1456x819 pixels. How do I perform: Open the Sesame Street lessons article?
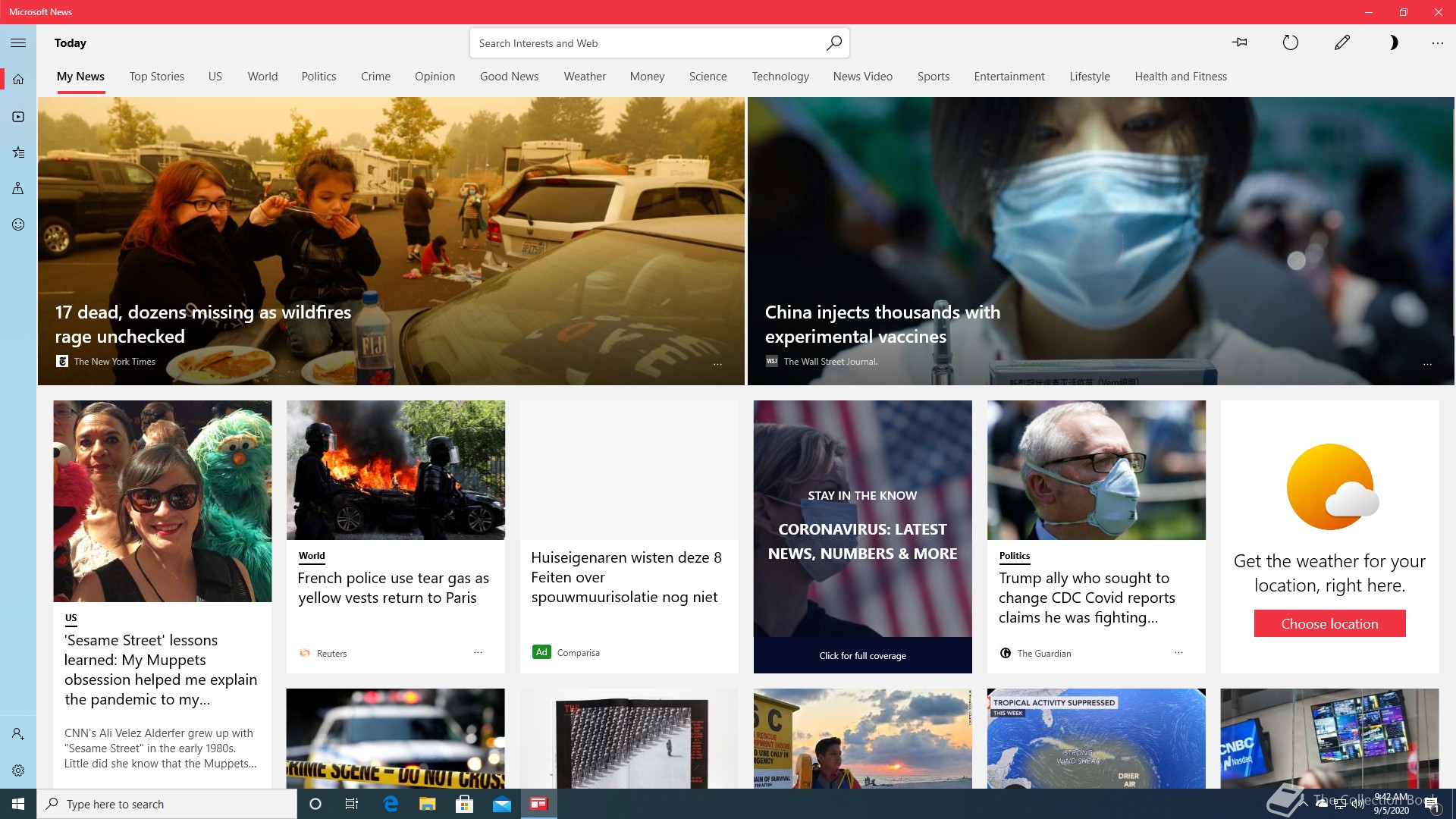pos(161,670)
